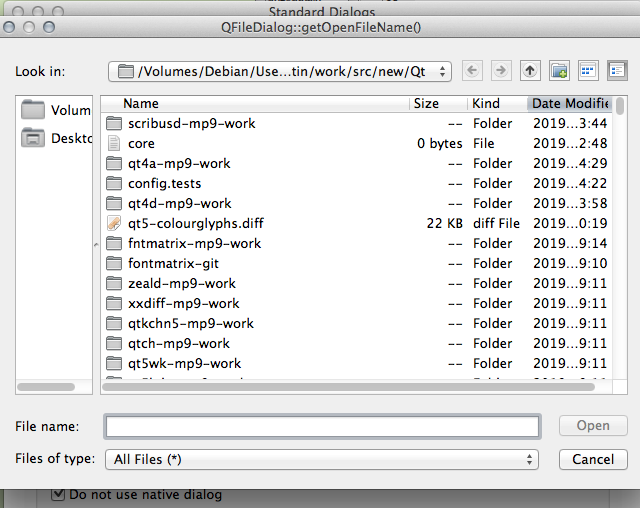Viewport: 640px width, 508px height.
Task: Go to parent directory with up arrow
Action: (530, 71)
